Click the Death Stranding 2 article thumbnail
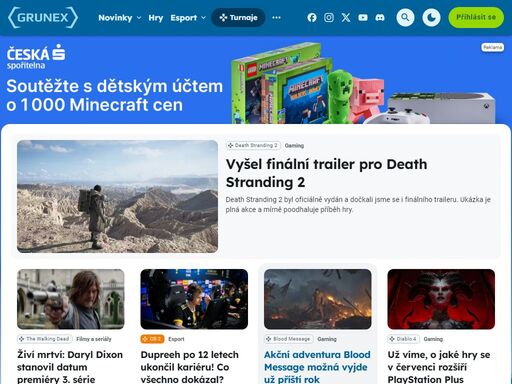This screenshot has height=384, width=512. pos(117,196)
